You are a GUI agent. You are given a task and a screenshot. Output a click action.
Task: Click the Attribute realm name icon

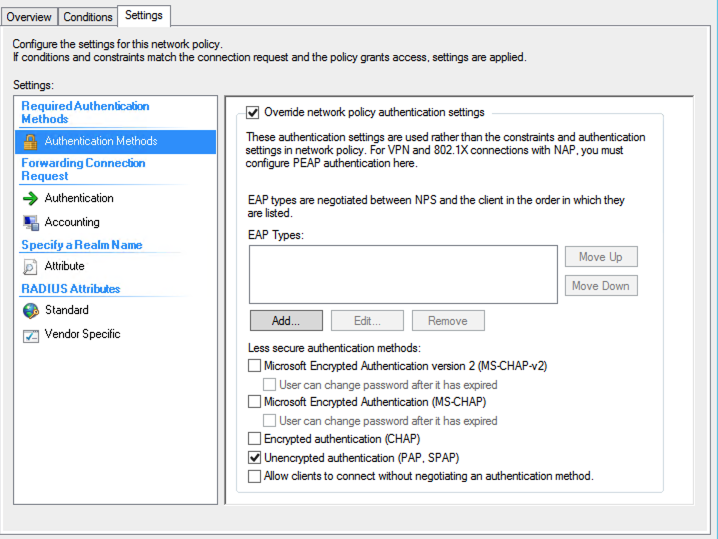(x=30, y=266)
